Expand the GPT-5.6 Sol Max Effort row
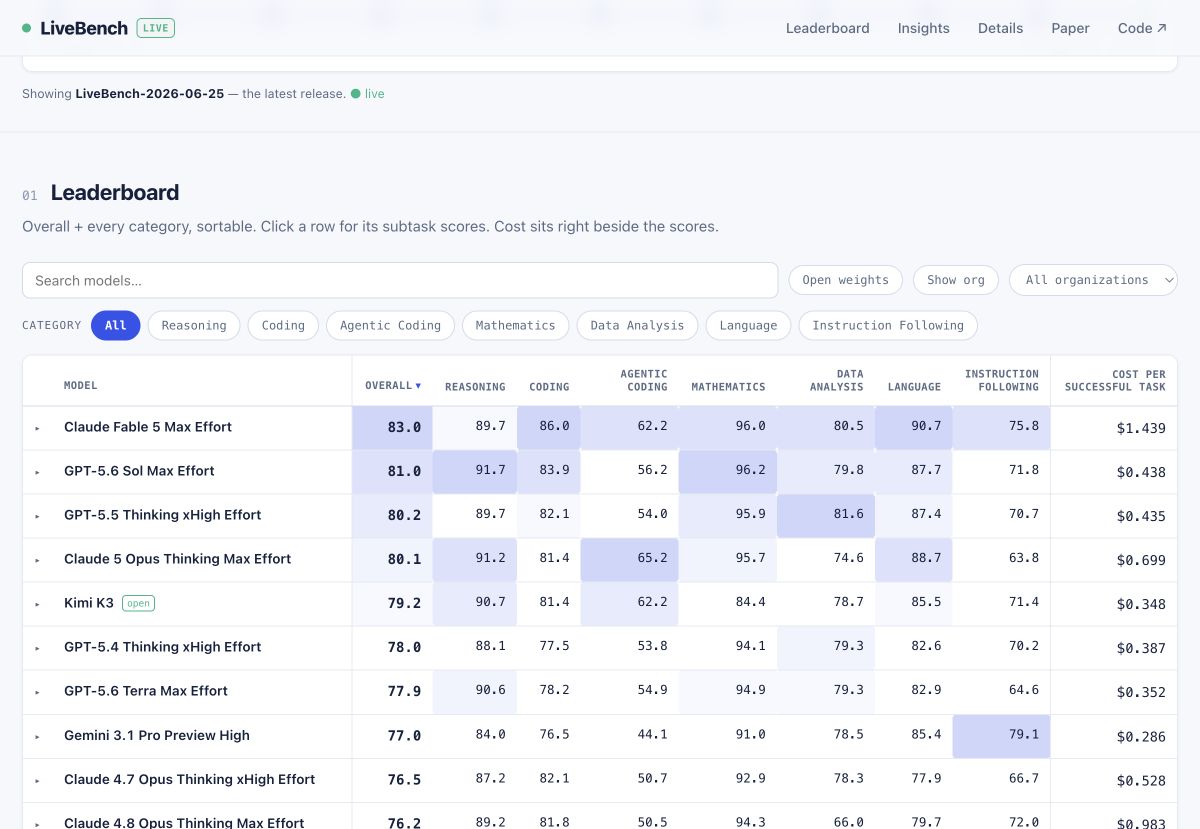 click(x=37, y=472)
